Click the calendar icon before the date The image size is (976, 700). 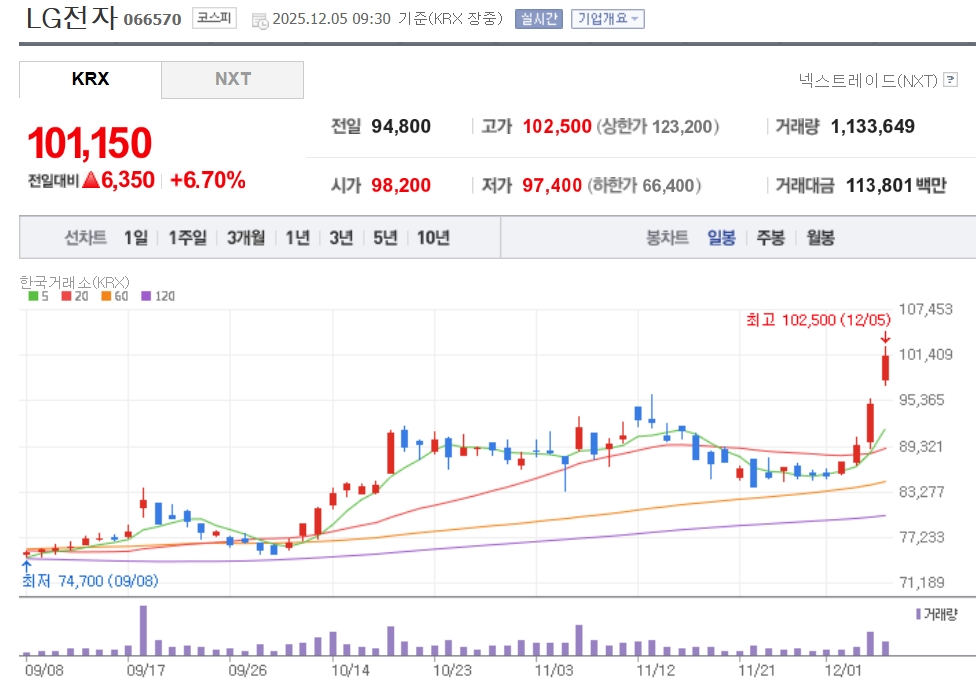click(260, 21)
